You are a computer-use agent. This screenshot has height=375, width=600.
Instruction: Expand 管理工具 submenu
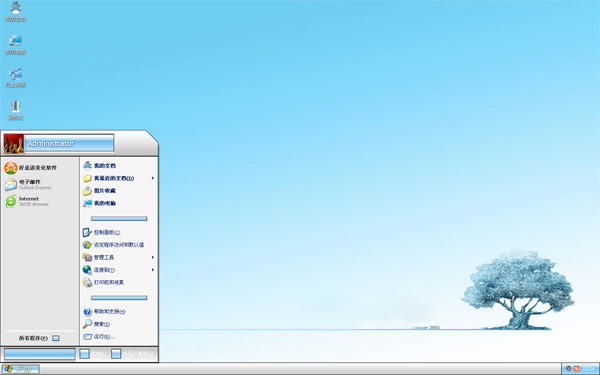coord(119,257)
